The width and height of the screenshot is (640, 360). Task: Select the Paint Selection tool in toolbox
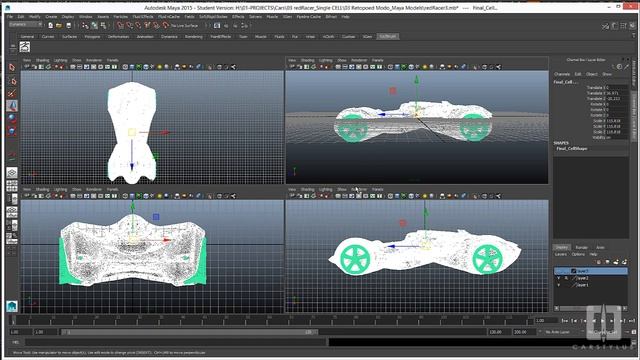point(12,93)
